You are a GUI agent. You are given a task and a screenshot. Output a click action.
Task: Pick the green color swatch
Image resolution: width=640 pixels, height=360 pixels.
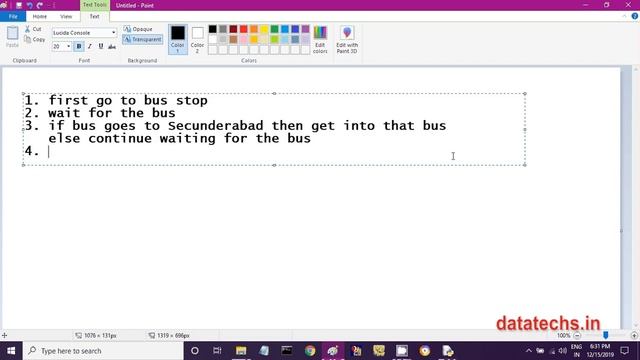click(274, 29)
